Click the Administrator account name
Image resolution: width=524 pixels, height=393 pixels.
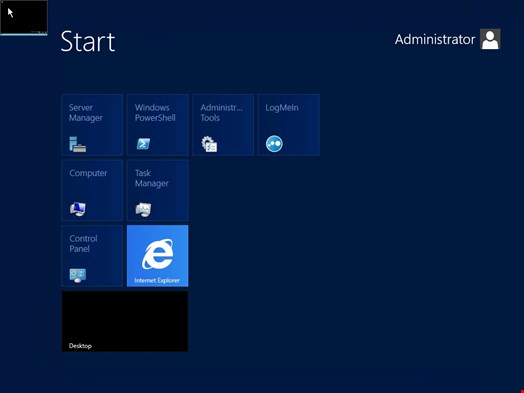pyautogui.click(x=435, y=39)
